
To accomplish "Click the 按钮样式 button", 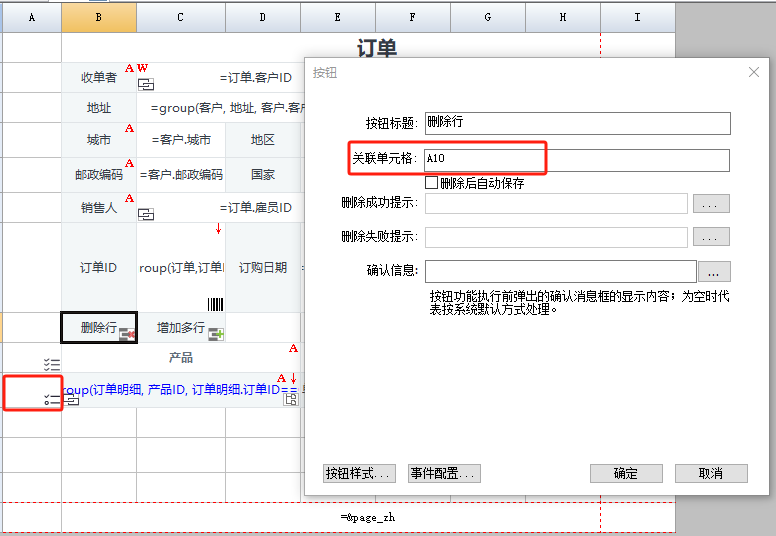I will (x=360, y=473).
